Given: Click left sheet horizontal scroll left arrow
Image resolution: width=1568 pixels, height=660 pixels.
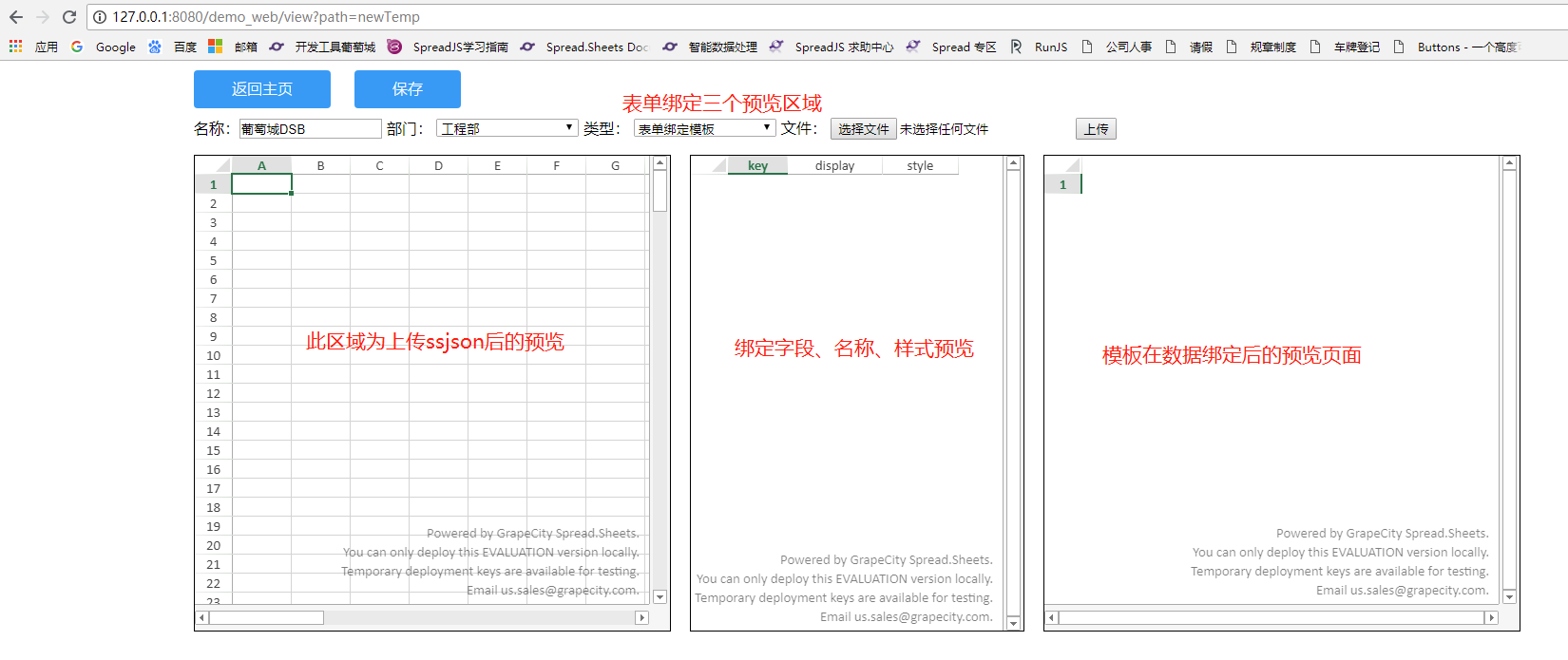Looking at the screenshot, I should pos(201,617).
